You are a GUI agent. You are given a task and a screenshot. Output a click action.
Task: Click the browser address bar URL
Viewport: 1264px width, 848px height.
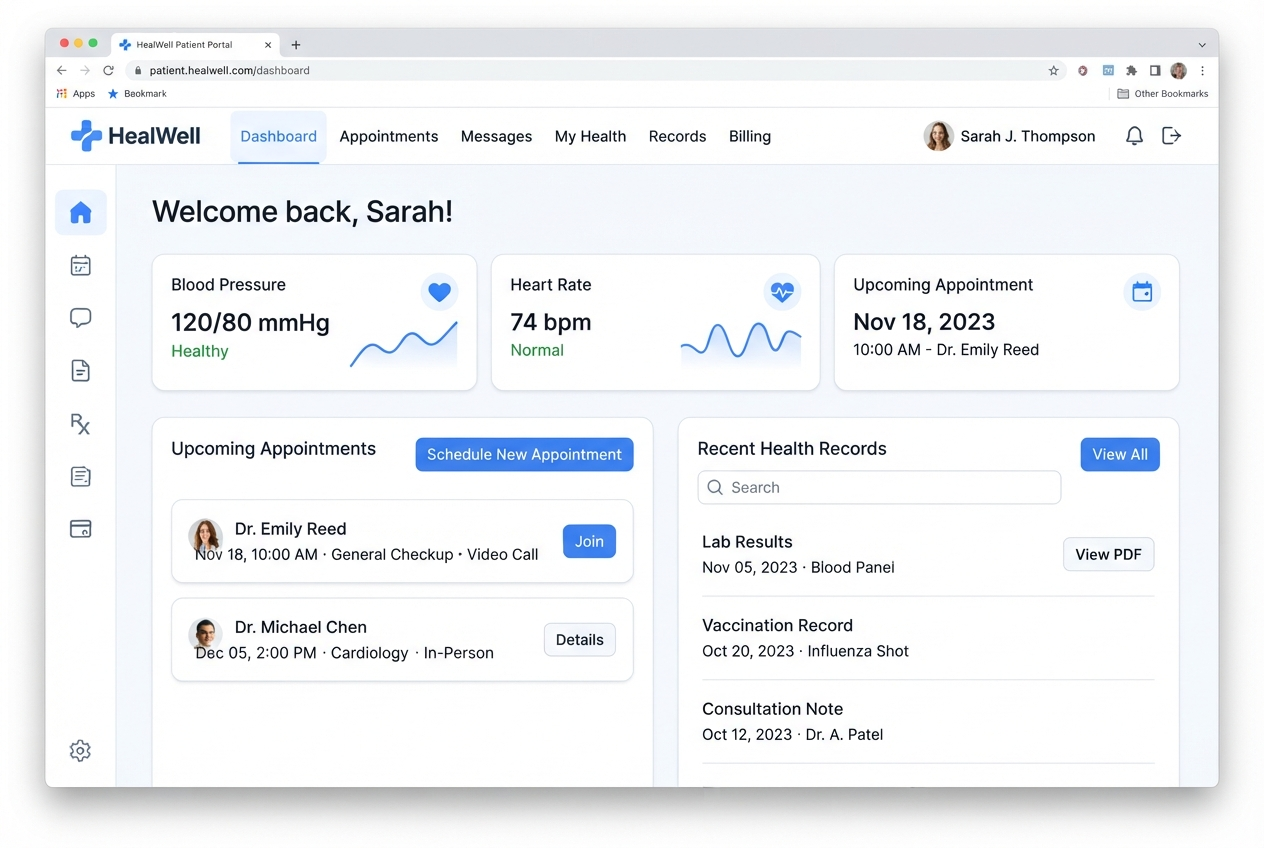229,71
